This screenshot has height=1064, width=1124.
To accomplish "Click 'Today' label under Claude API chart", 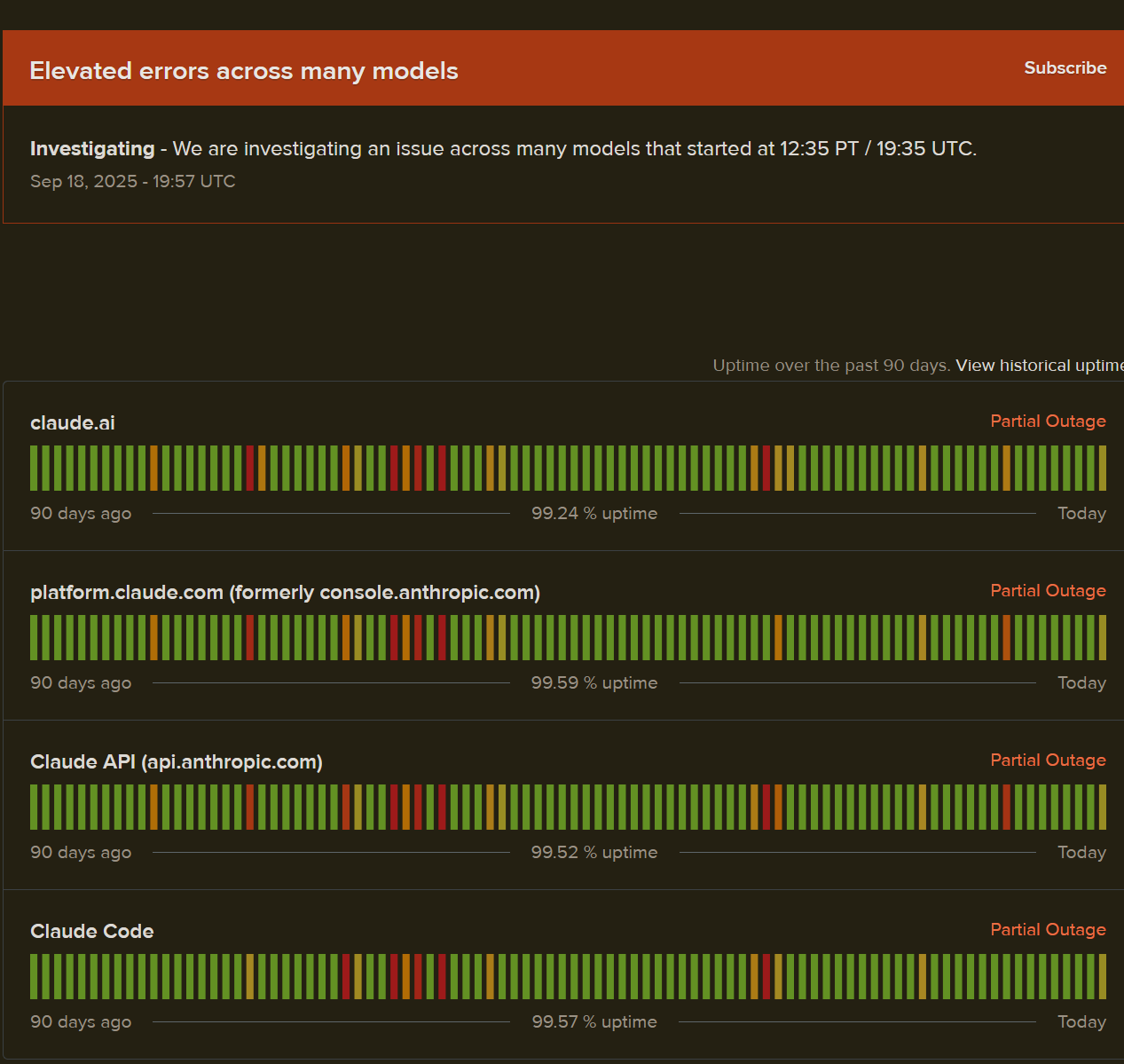I will tap(1081, 853).
